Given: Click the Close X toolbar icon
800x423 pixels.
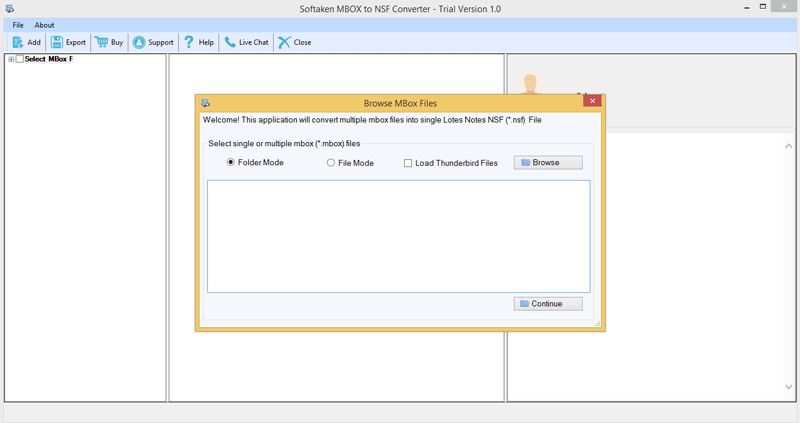Looking at the screenshot, I should click(x=284, y=42).
